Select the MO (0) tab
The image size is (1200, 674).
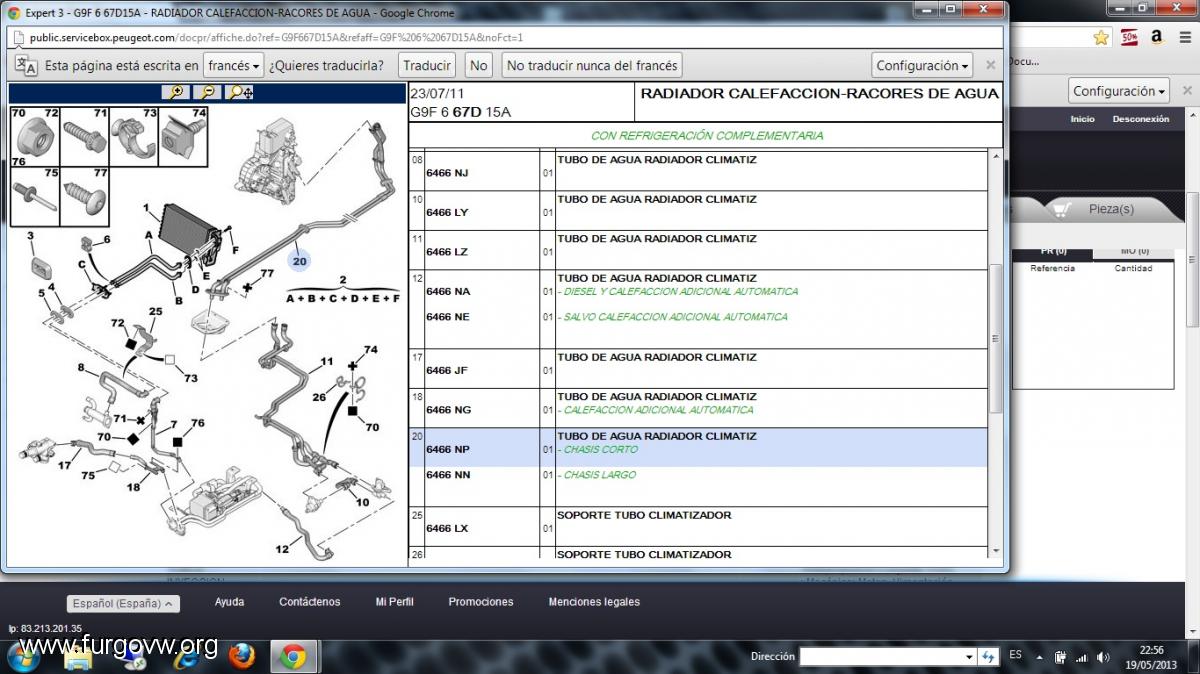point(1134,251)
